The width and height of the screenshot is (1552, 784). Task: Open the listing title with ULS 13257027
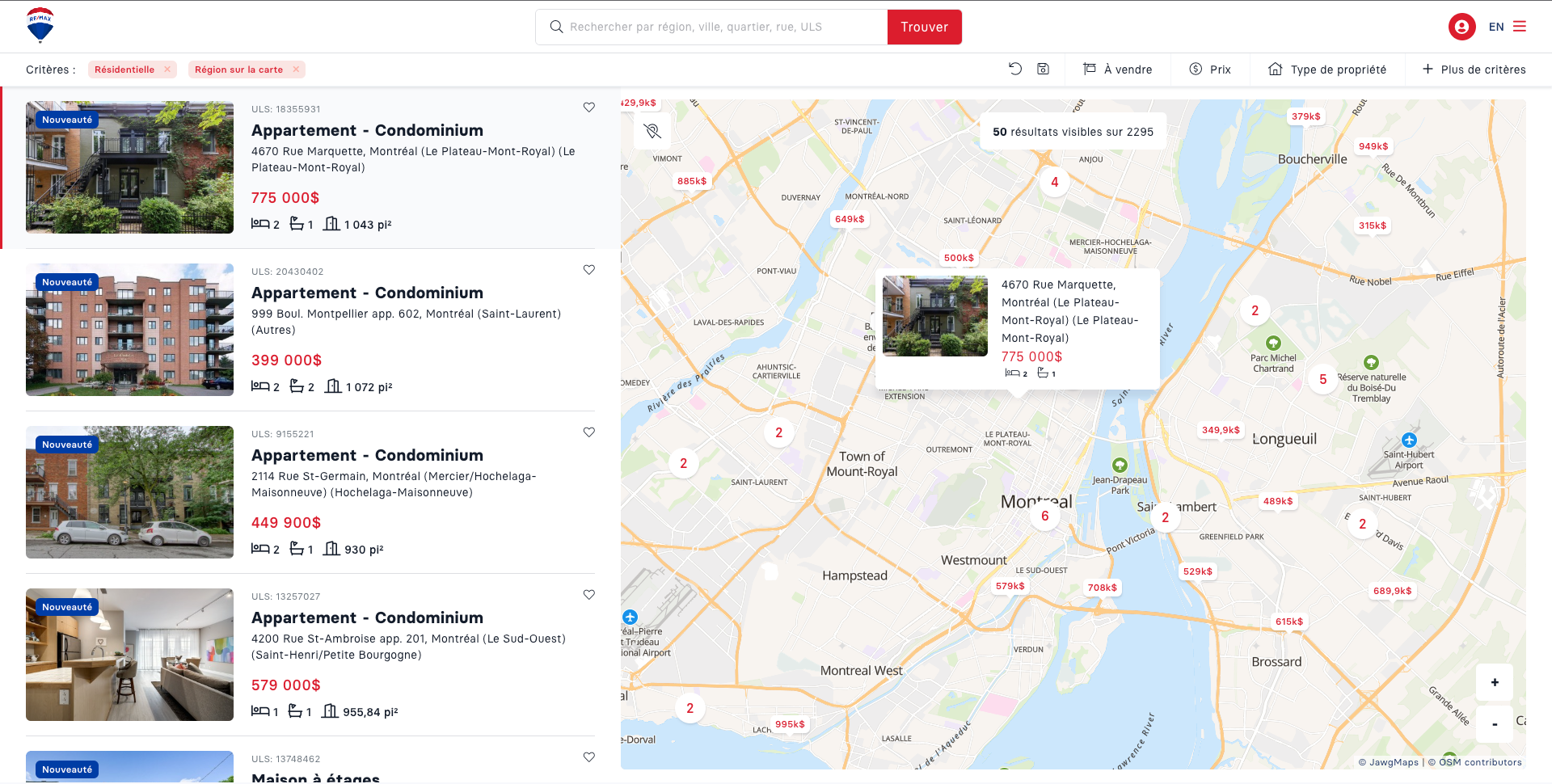(x=367, y=618)
